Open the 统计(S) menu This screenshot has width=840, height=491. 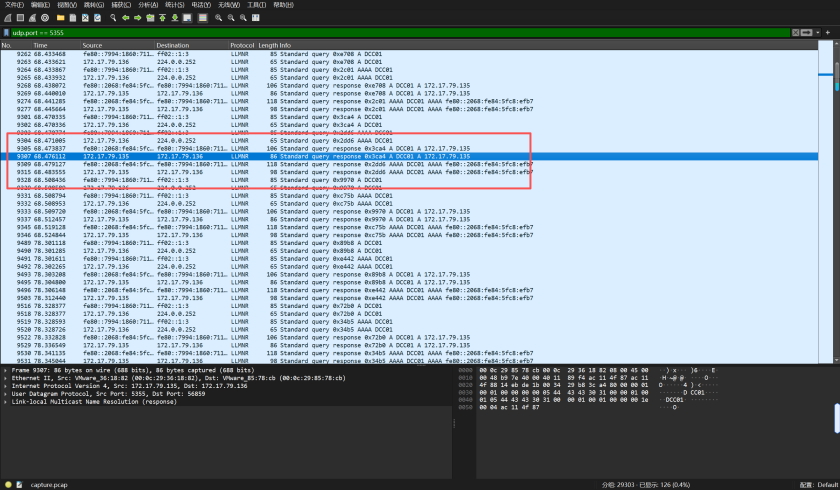point(174,5)
